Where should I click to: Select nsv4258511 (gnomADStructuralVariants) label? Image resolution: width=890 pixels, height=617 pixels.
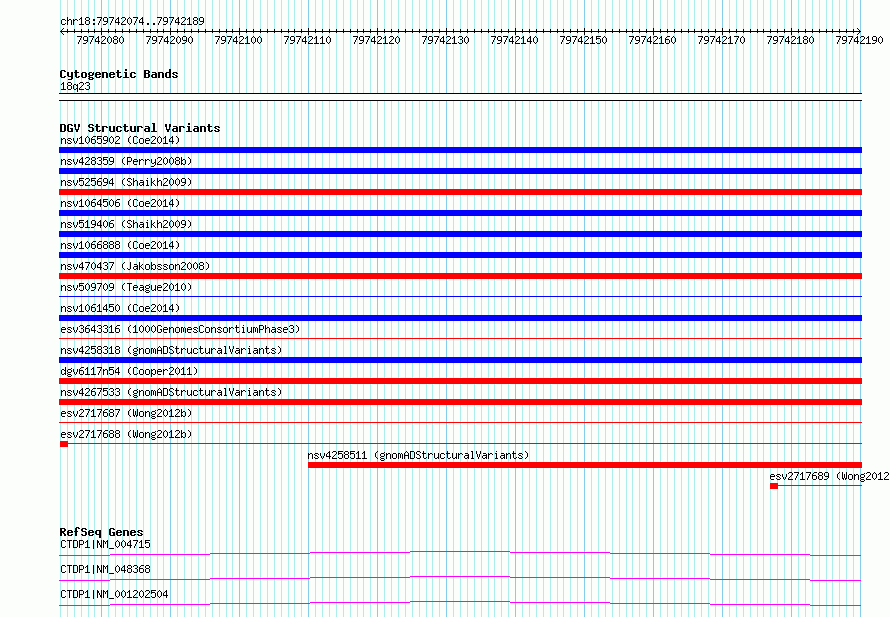pos(418,455)
